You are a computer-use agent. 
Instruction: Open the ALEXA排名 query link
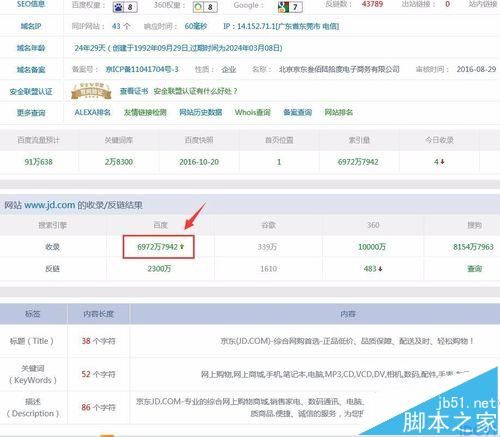(x=92, y=112)
